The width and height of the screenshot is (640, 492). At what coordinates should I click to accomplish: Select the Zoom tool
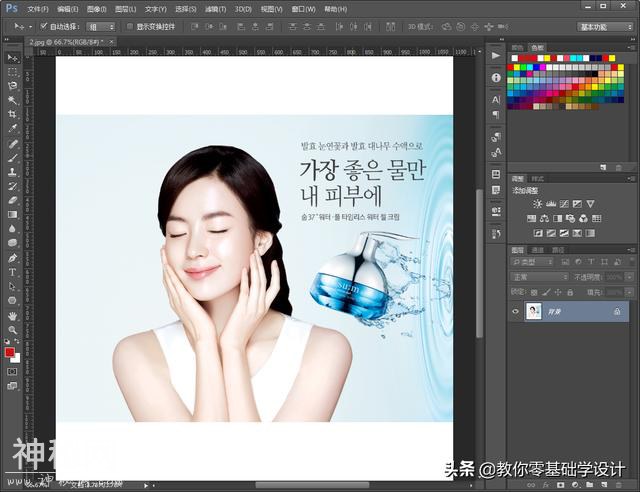13,329
